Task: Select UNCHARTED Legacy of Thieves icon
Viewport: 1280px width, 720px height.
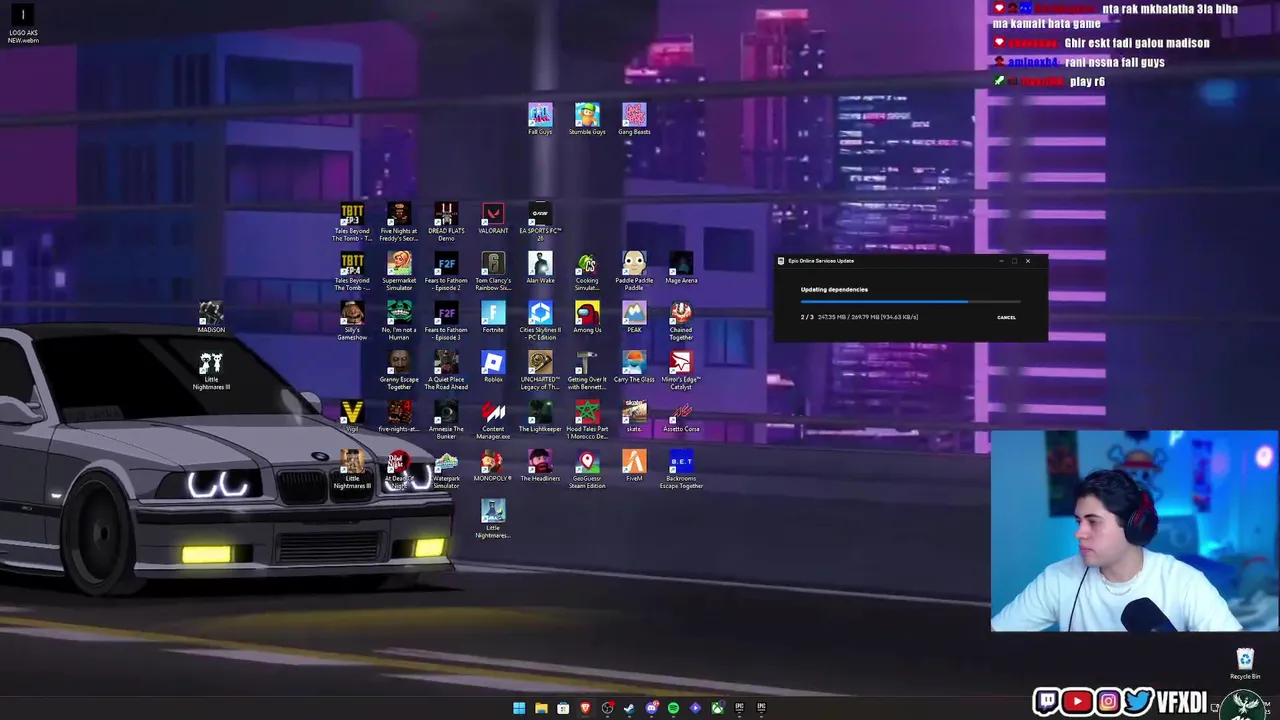Action: pyautogui.click(x=540, y=370)
